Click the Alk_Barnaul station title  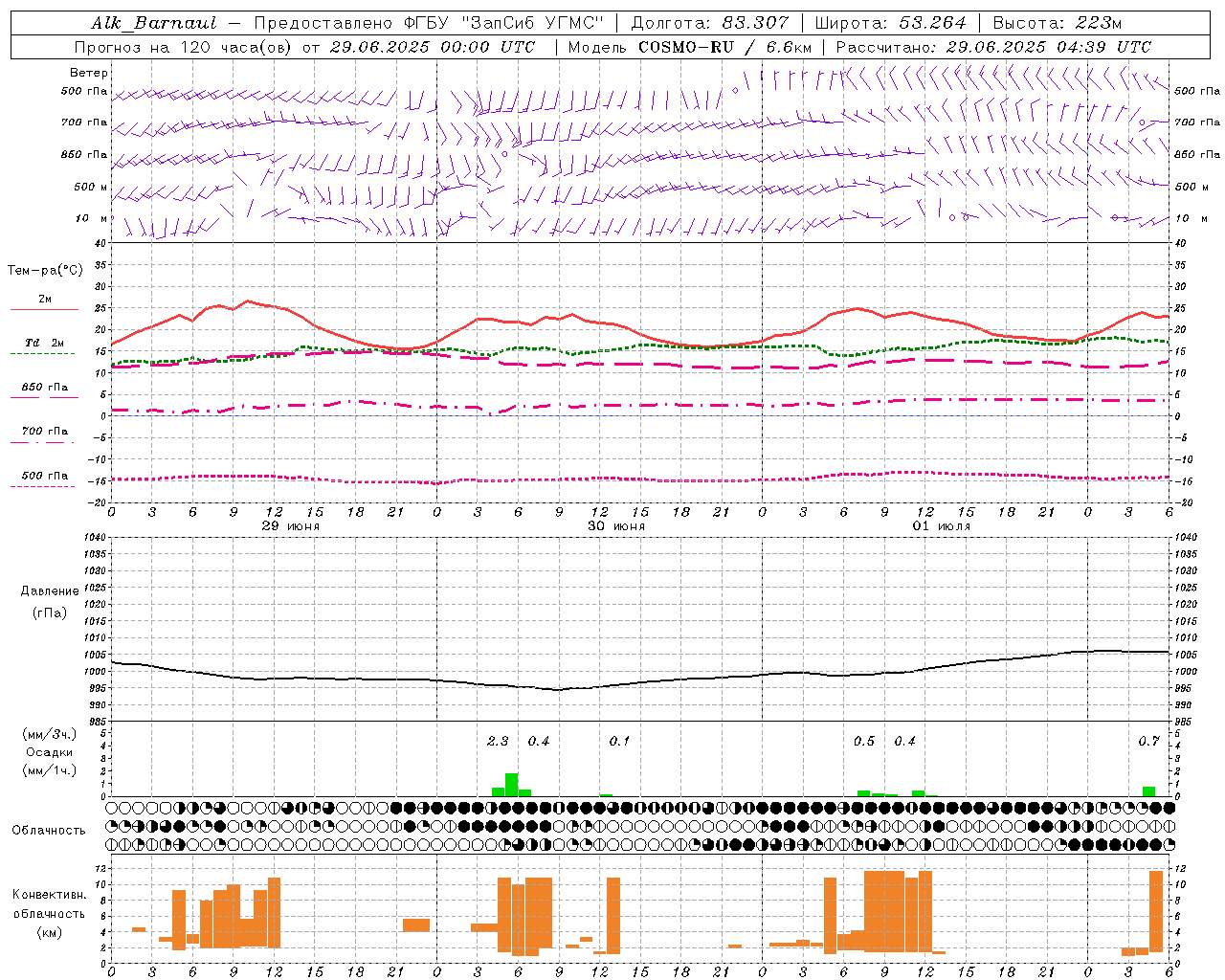(x=154, y=23)
